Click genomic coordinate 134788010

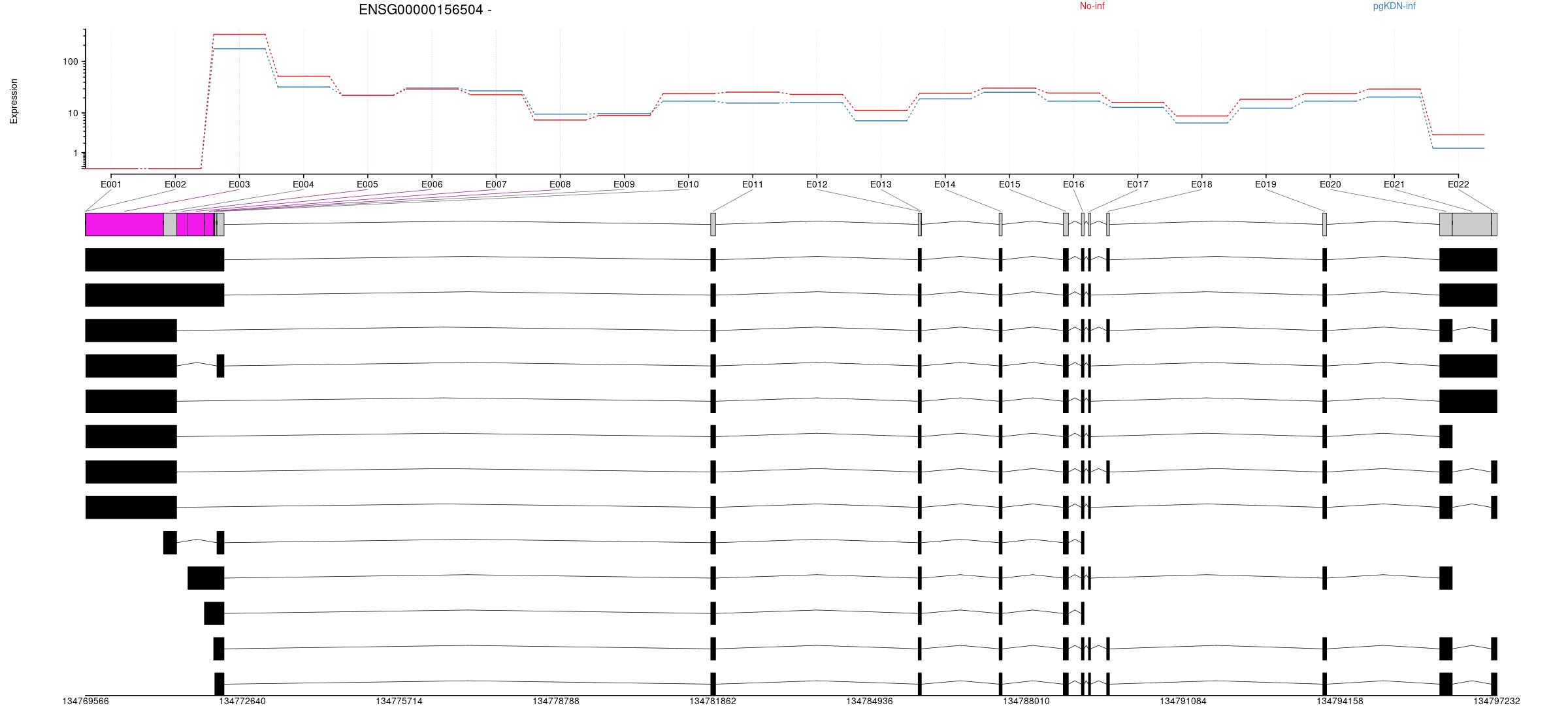tap(1026, 702)
